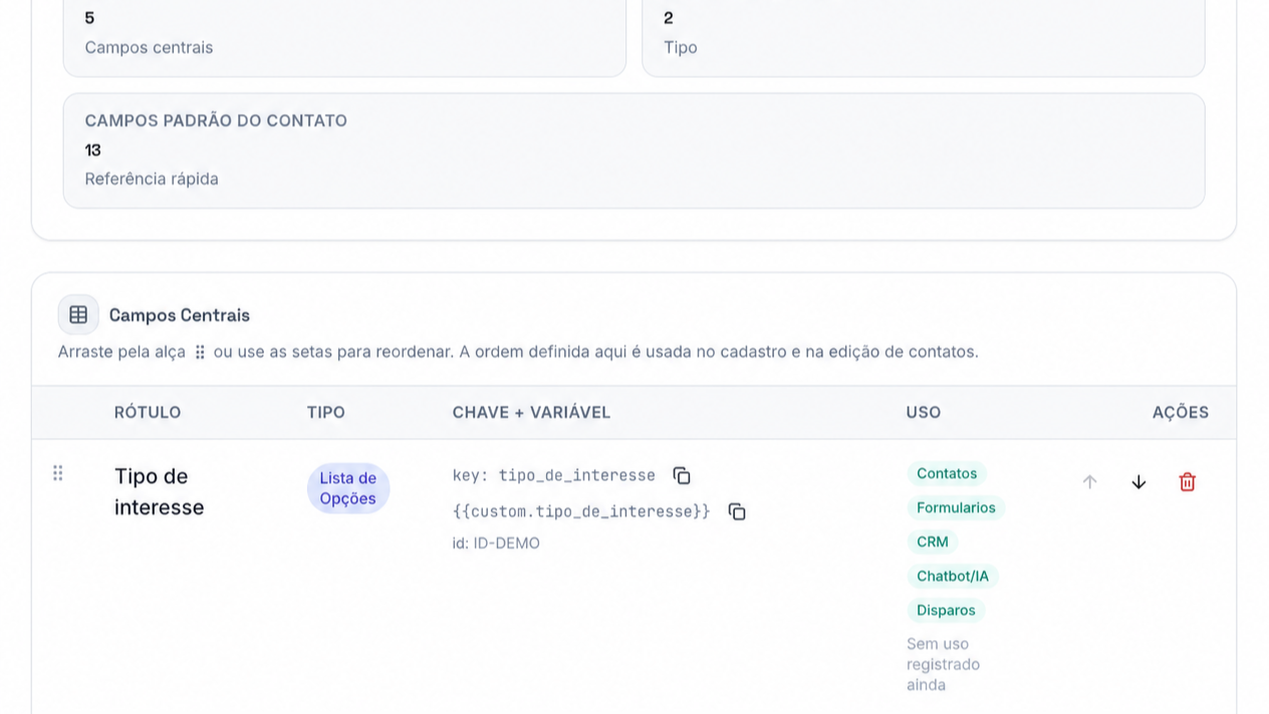Viewport: 1269px width, 714px height.
Task: Copy the tipo_de_interesse key
Action: (682, 475)
